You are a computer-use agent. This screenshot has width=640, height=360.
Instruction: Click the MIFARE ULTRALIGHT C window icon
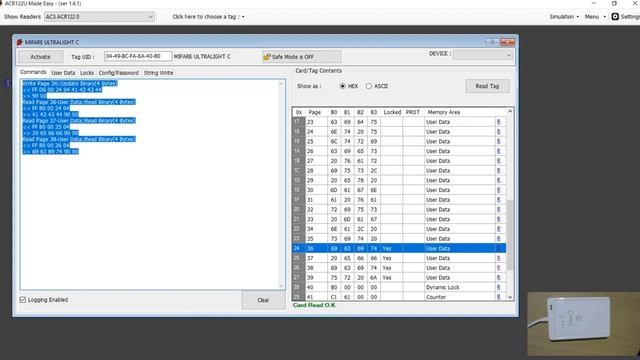coord(19,42)
